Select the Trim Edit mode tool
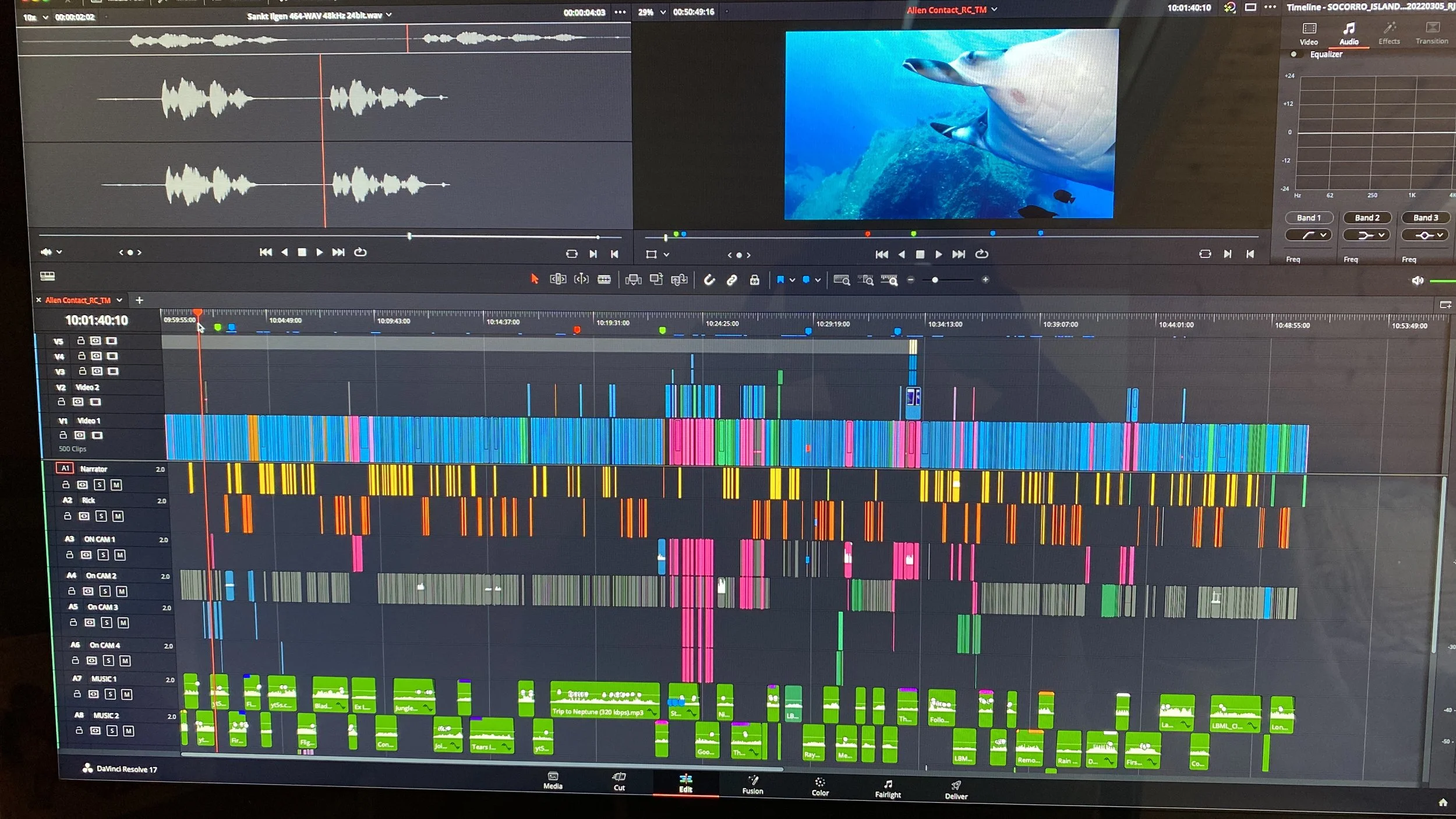 557,280
